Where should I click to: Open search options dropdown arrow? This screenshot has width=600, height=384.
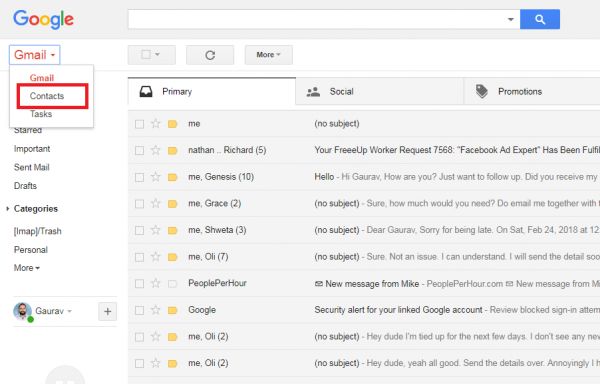coord(510,20)
